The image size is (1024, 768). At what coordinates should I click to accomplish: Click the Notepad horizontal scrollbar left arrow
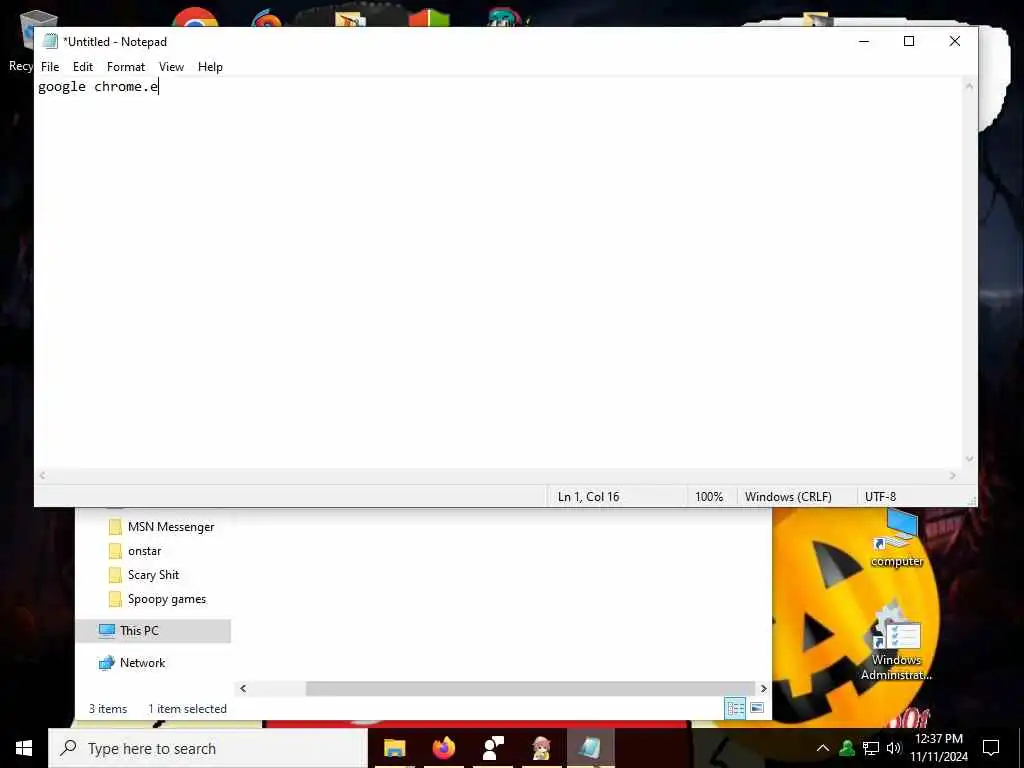42,476
